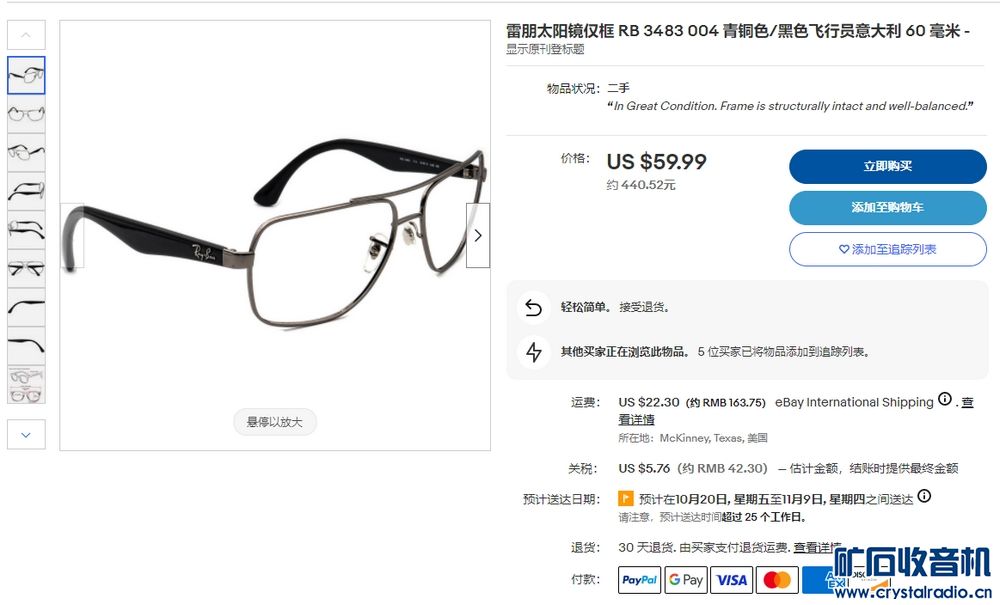
Task: Click 添加至购物车 add to cart button
Action: pos(888,208)
